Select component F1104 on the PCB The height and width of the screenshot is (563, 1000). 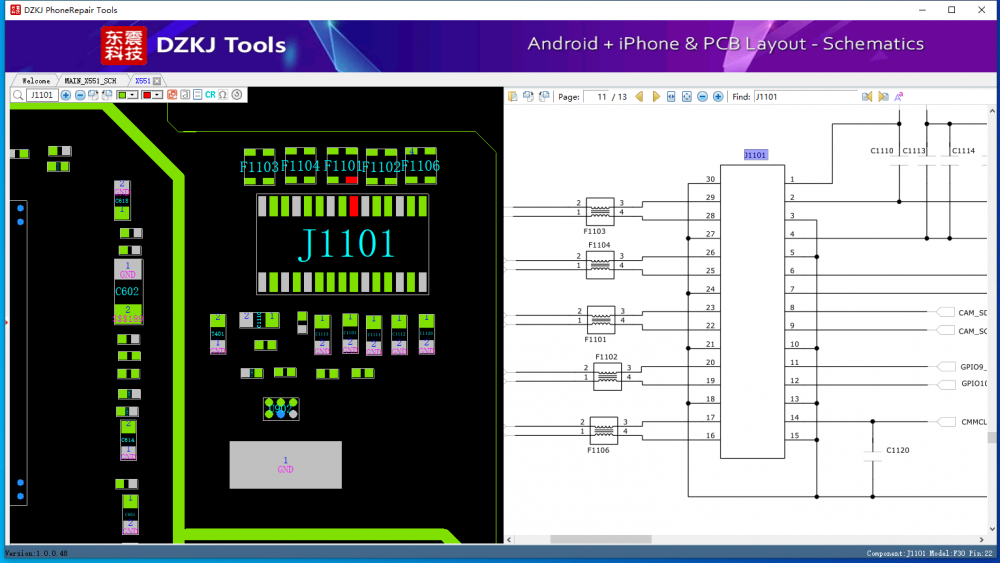click(x=300, y=166)
